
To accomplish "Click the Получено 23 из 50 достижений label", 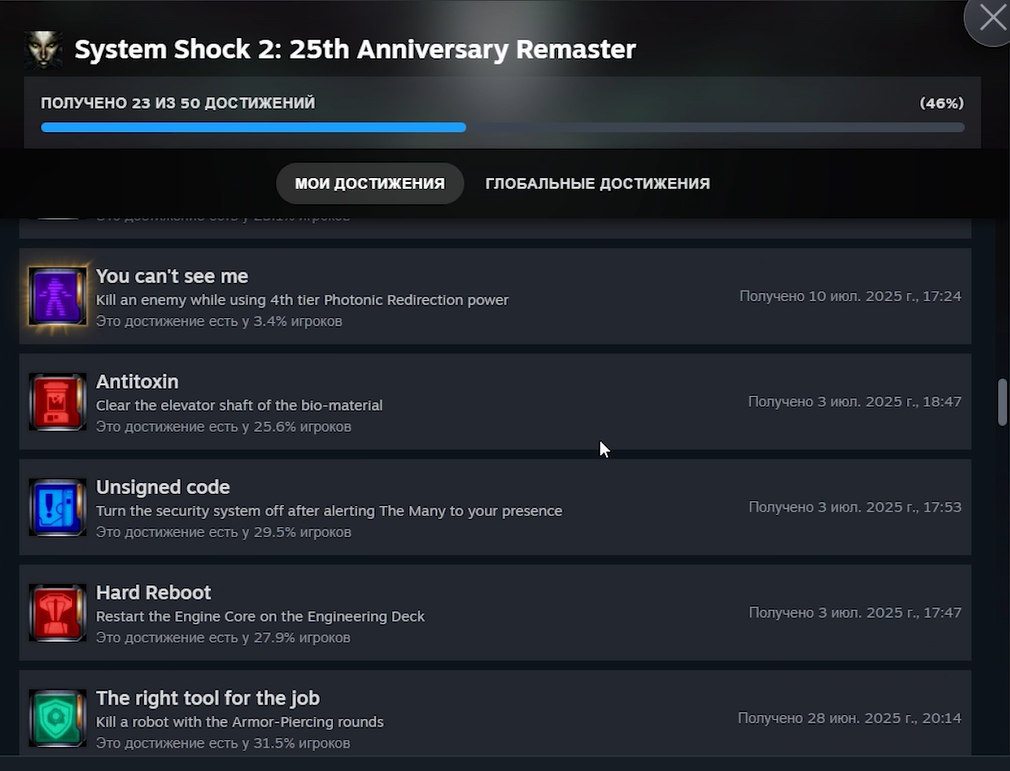I will click(178, 103).
